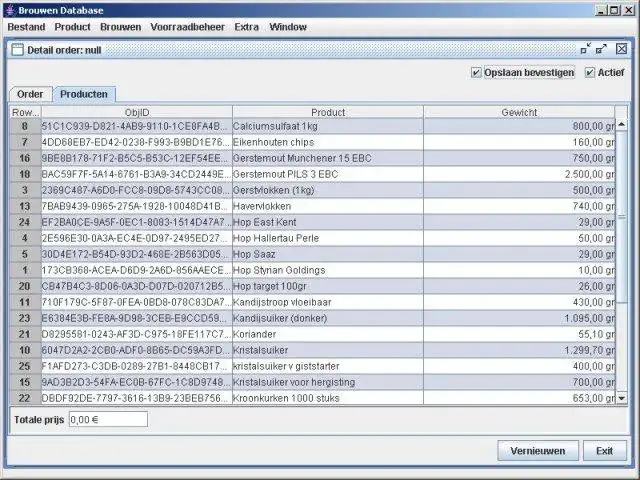640x480 pixels.
Task: Open the Bestand menu
Action: click(26, 27)
